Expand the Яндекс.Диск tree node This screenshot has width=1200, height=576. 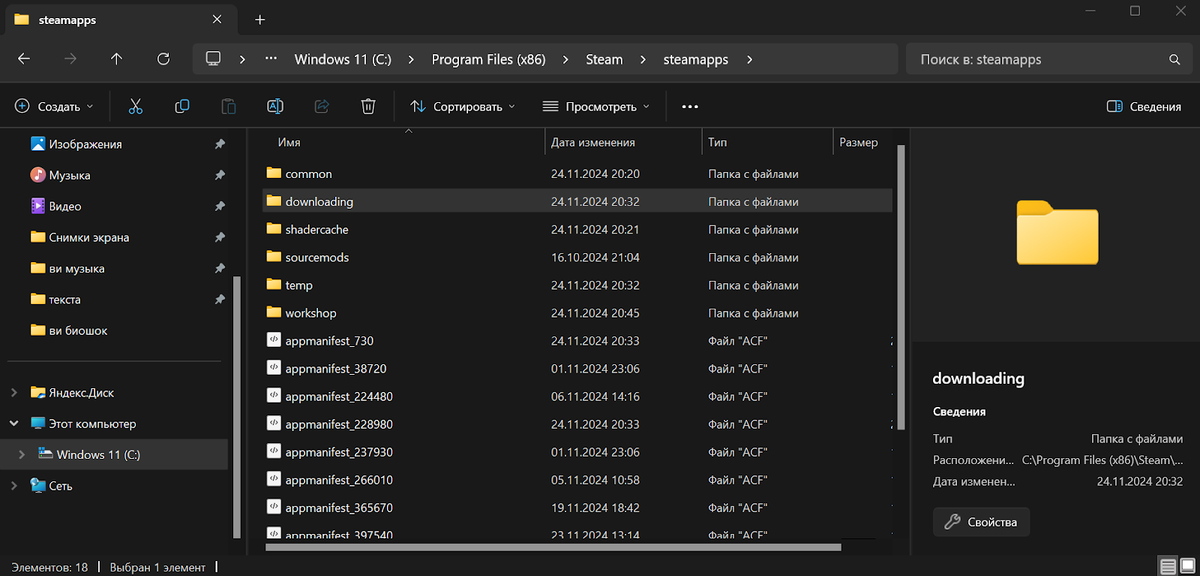click(x=13, y=393)
